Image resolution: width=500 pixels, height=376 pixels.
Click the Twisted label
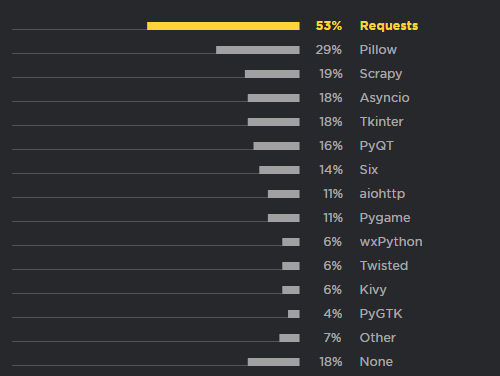pos(384,266)
